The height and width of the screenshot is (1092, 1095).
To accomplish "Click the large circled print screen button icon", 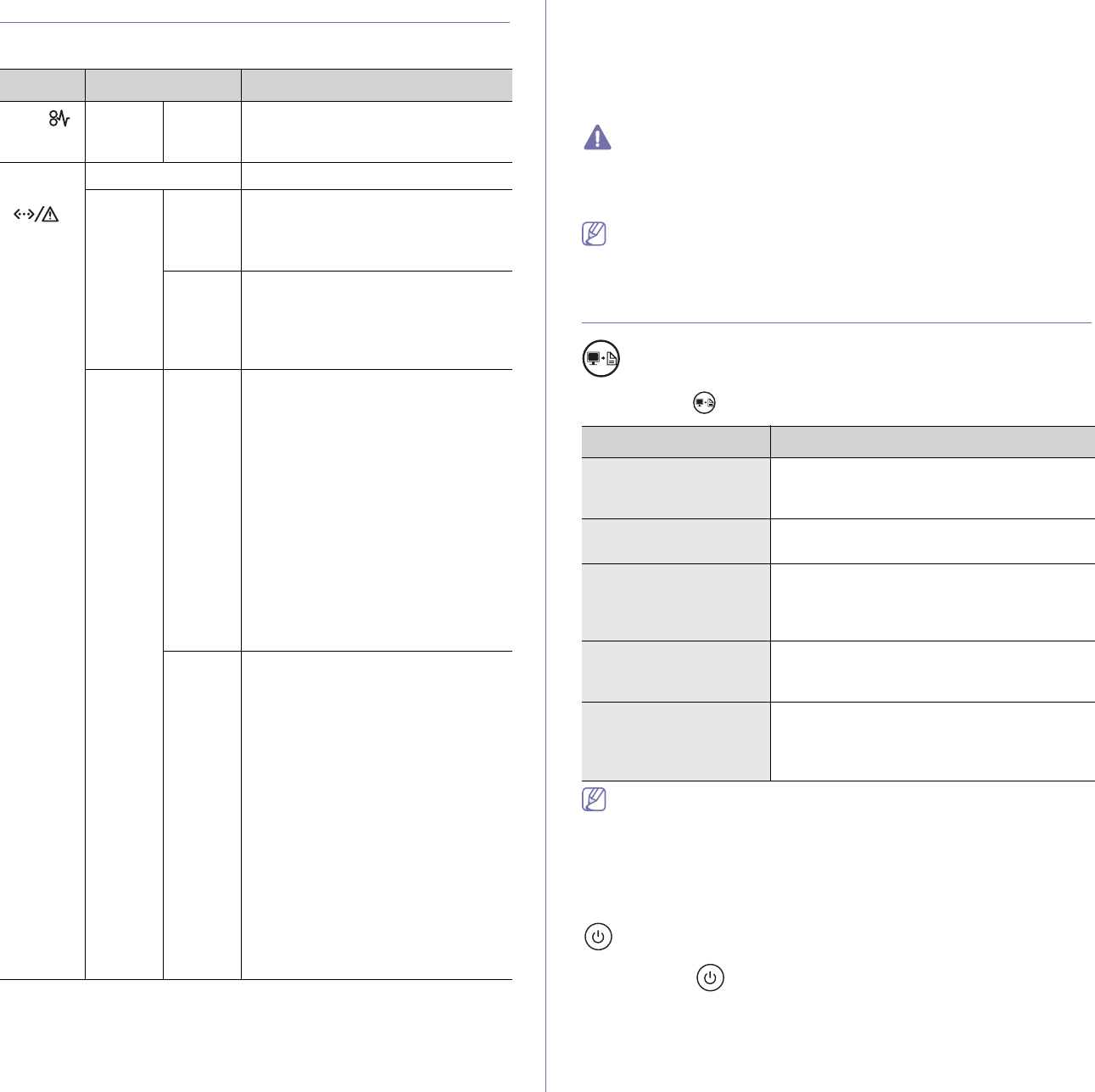I will pos(601,359).
